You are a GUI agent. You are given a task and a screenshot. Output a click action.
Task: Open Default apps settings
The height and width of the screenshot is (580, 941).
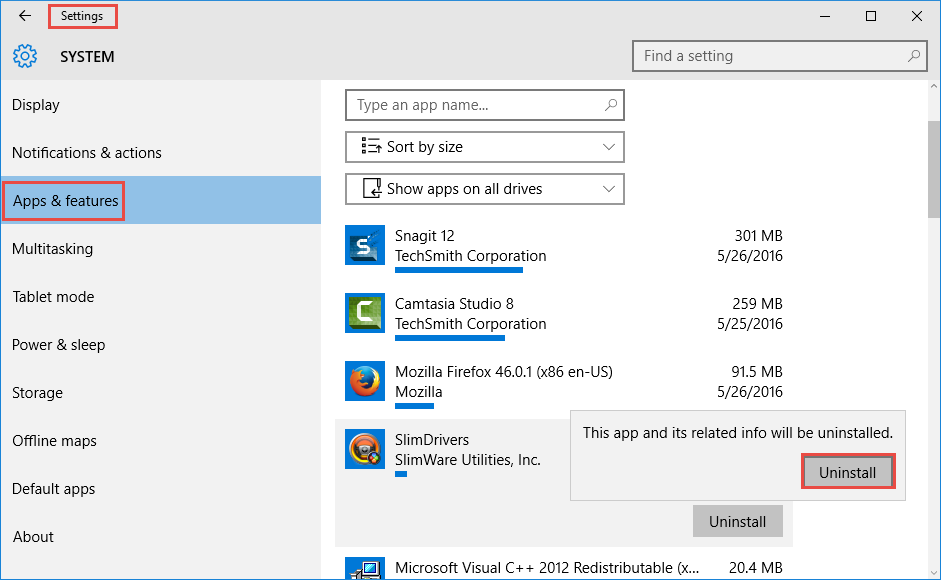click(x=161, y=489)
